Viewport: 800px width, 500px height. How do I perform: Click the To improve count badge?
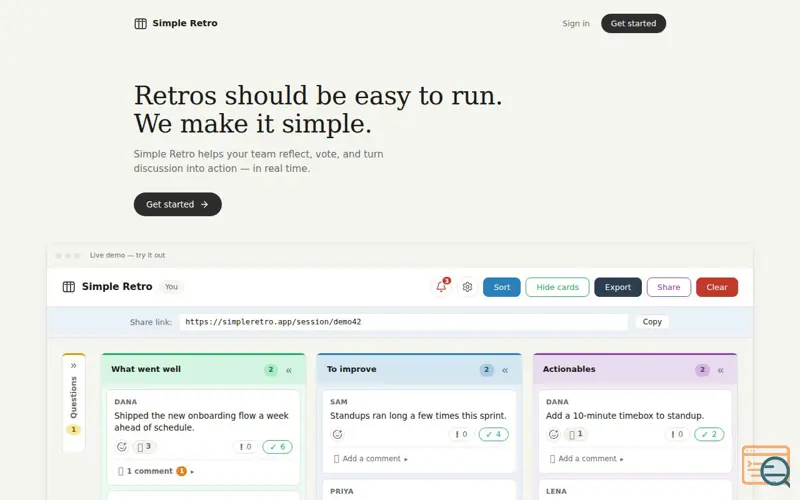click(487, 370)
